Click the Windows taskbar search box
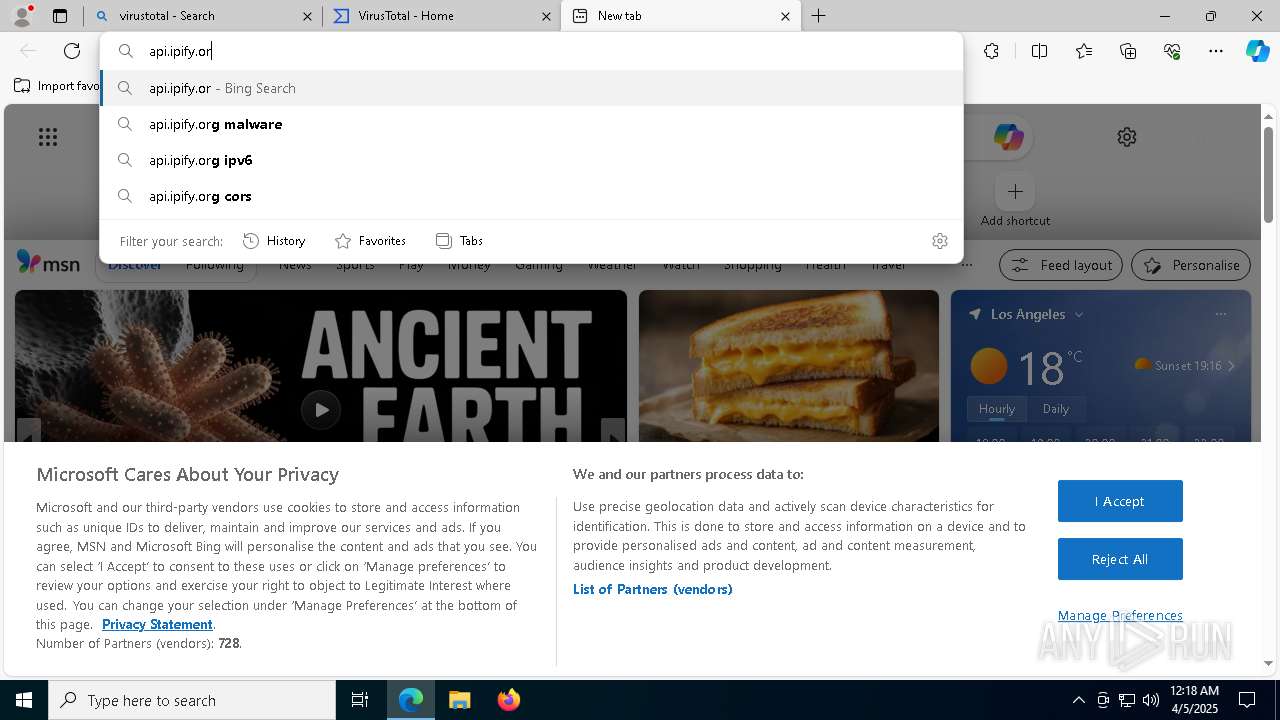The height and width of the screenshot is (720, 1280). (x=192, y=700)
